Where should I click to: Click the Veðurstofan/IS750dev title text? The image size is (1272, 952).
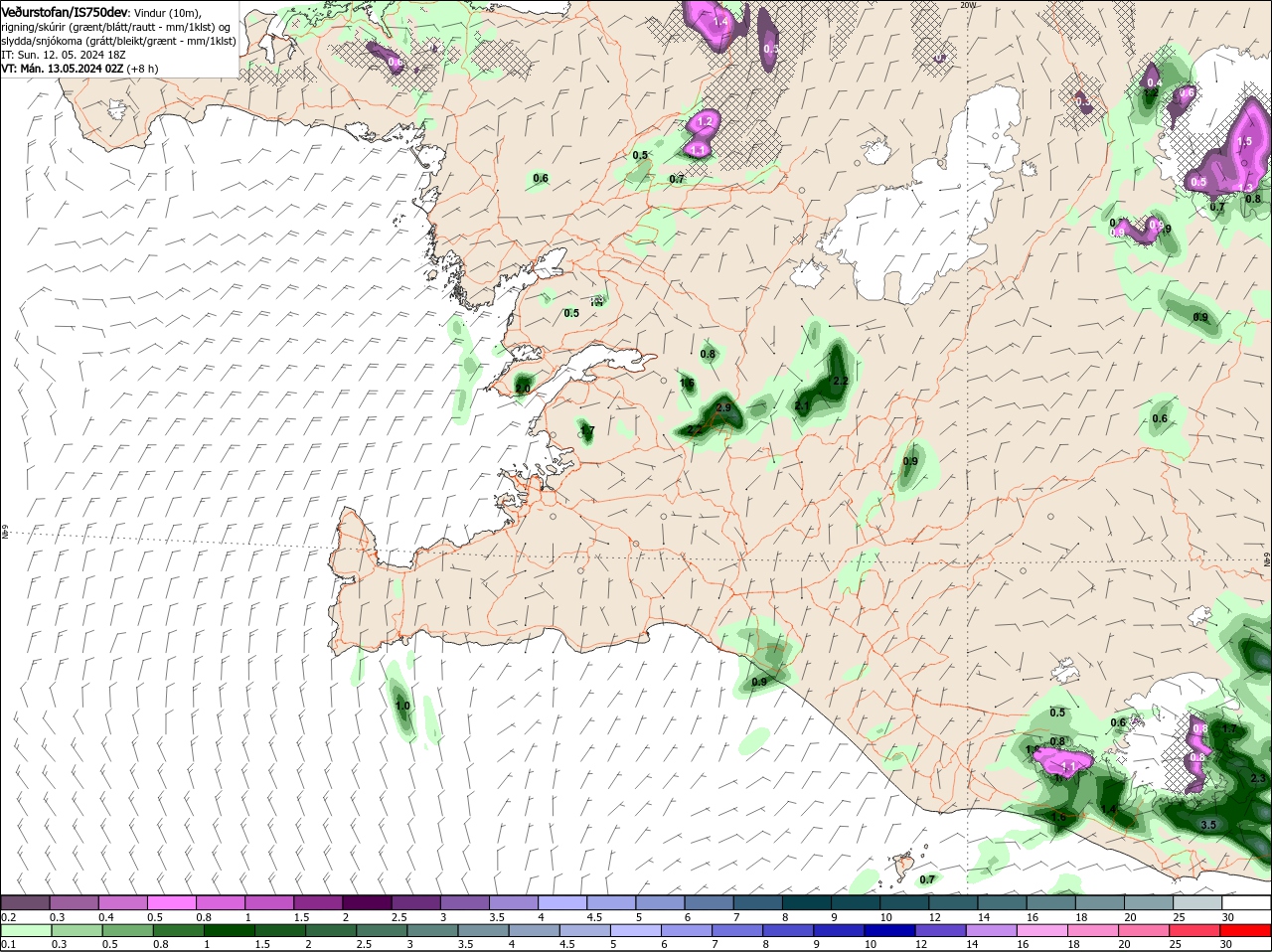point(65,11)
